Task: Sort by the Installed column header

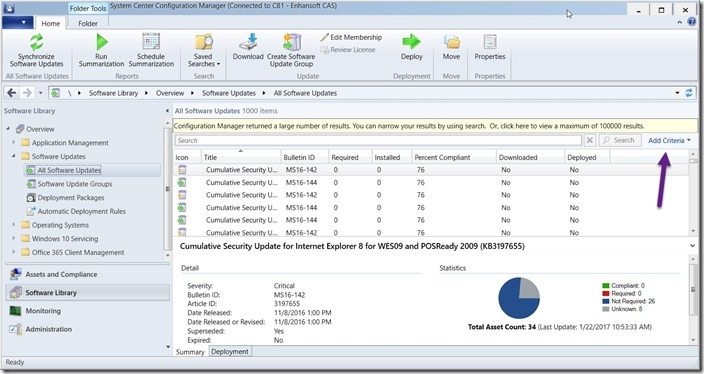Action: 392,157
